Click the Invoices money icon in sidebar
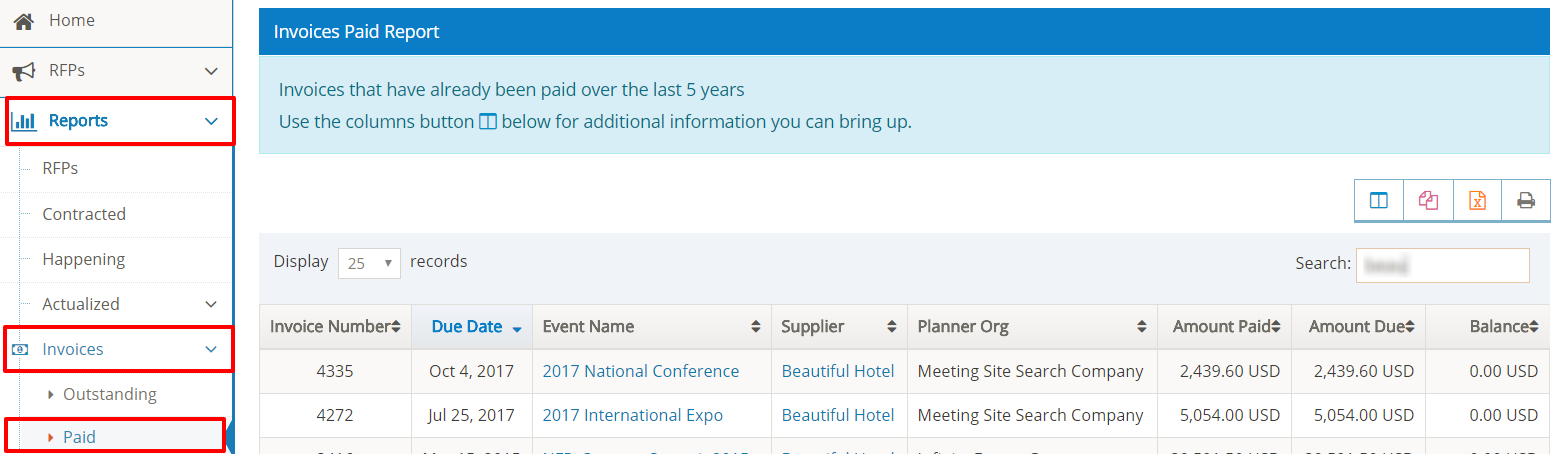Image resolution: width=1553 pixels, height=454 pixels. (19, 349)
